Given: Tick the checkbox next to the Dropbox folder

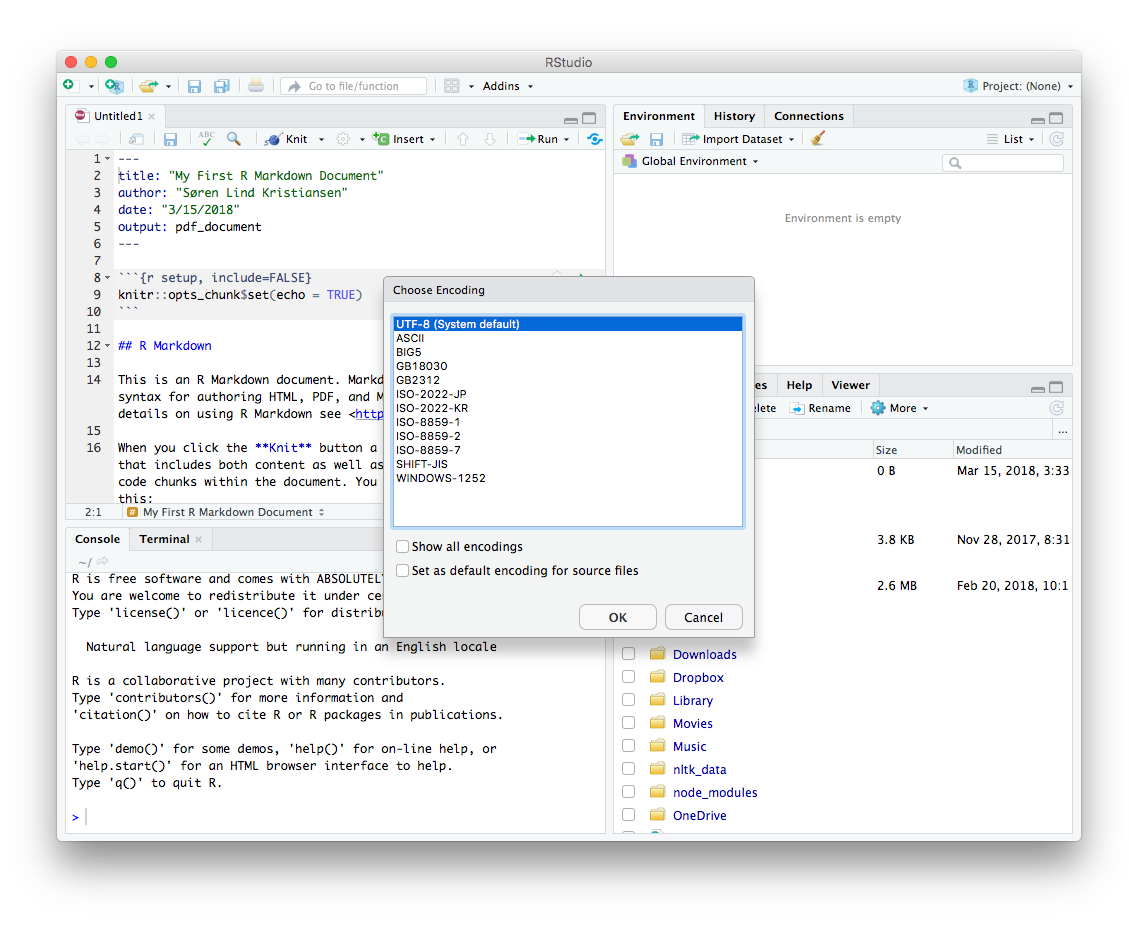Looking at the screenshot, I should coord(628,676).
